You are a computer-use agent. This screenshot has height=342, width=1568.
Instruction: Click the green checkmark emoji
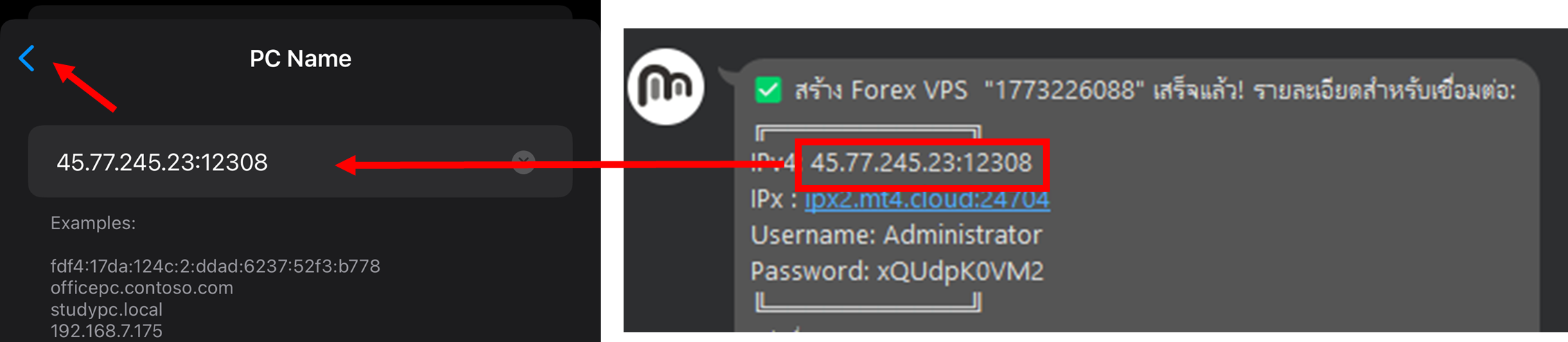(768, 90)
